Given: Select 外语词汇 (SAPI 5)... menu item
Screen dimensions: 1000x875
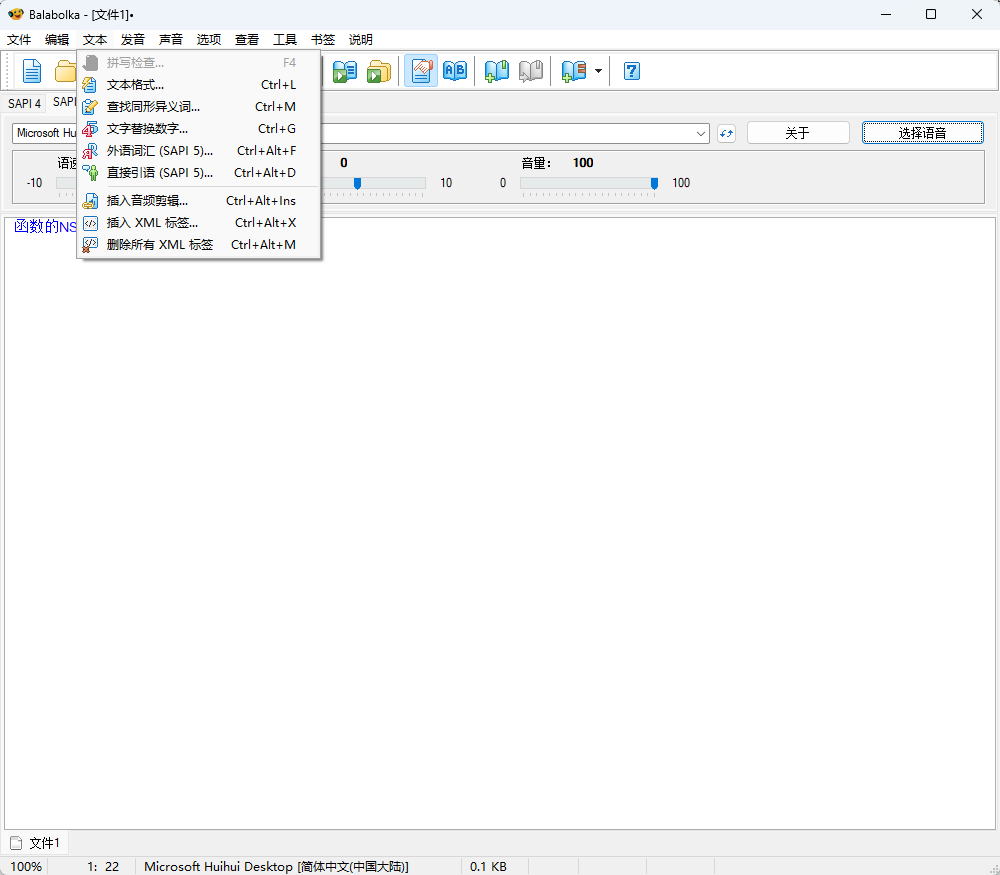Looking at the screenshot, I should 198,151.
